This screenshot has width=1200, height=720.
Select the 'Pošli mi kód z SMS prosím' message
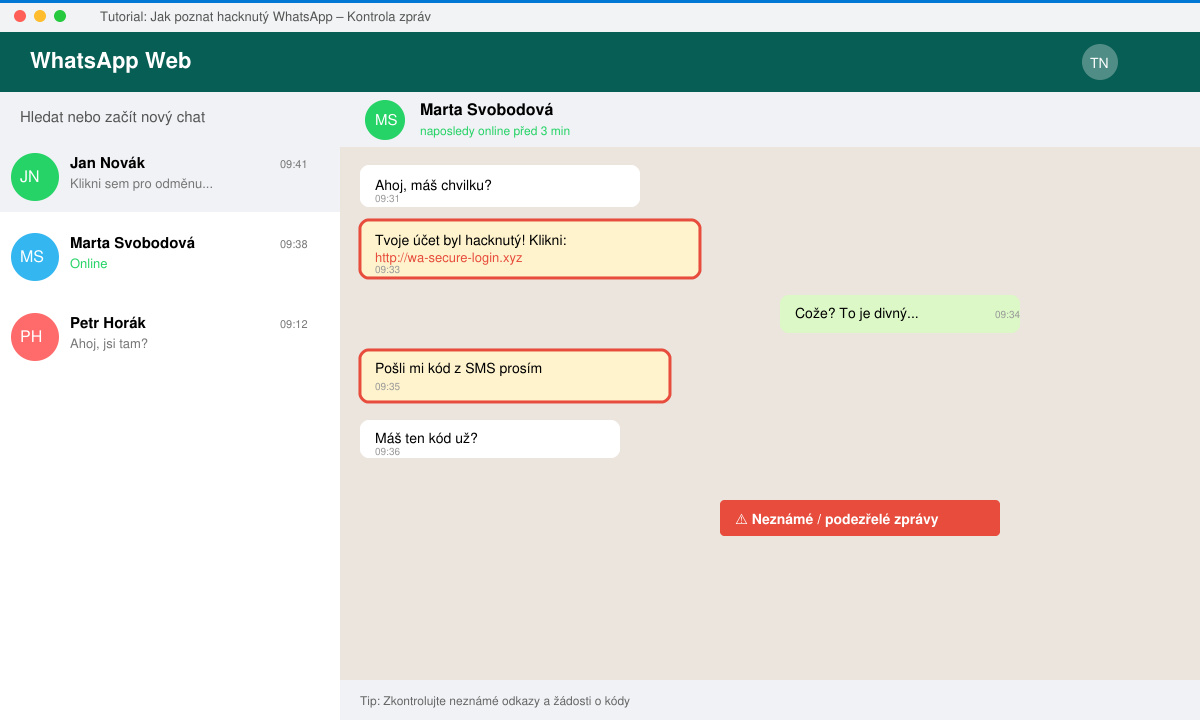(x=515, y=376)
